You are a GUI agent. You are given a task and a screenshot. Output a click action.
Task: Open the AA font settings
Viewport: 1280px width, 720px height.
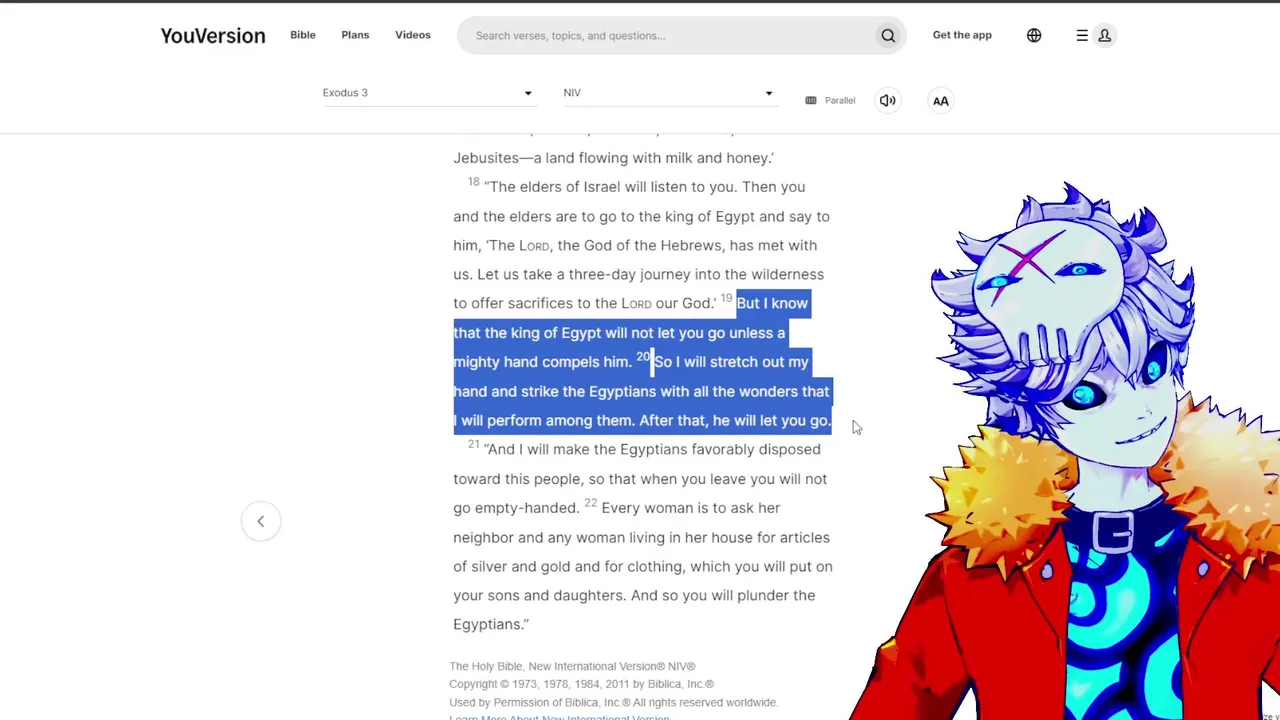click(x=941, y=100)
